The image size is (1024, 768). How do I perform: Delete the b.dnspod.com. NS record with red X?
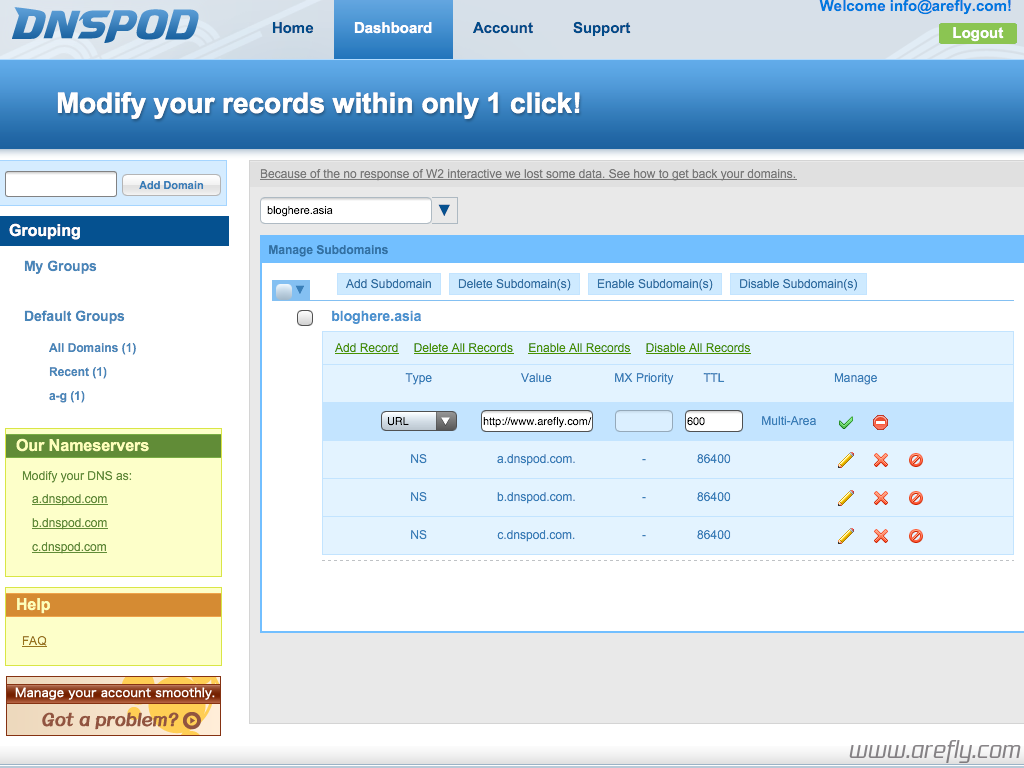point(881,498)
